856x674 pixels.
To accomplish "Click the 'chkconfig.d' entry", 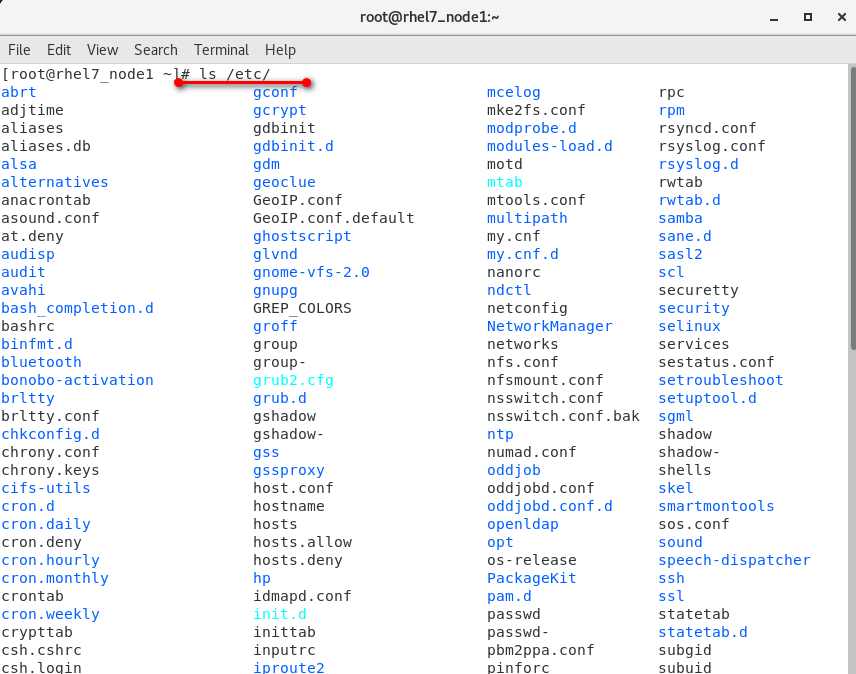I will pos(50,434).
